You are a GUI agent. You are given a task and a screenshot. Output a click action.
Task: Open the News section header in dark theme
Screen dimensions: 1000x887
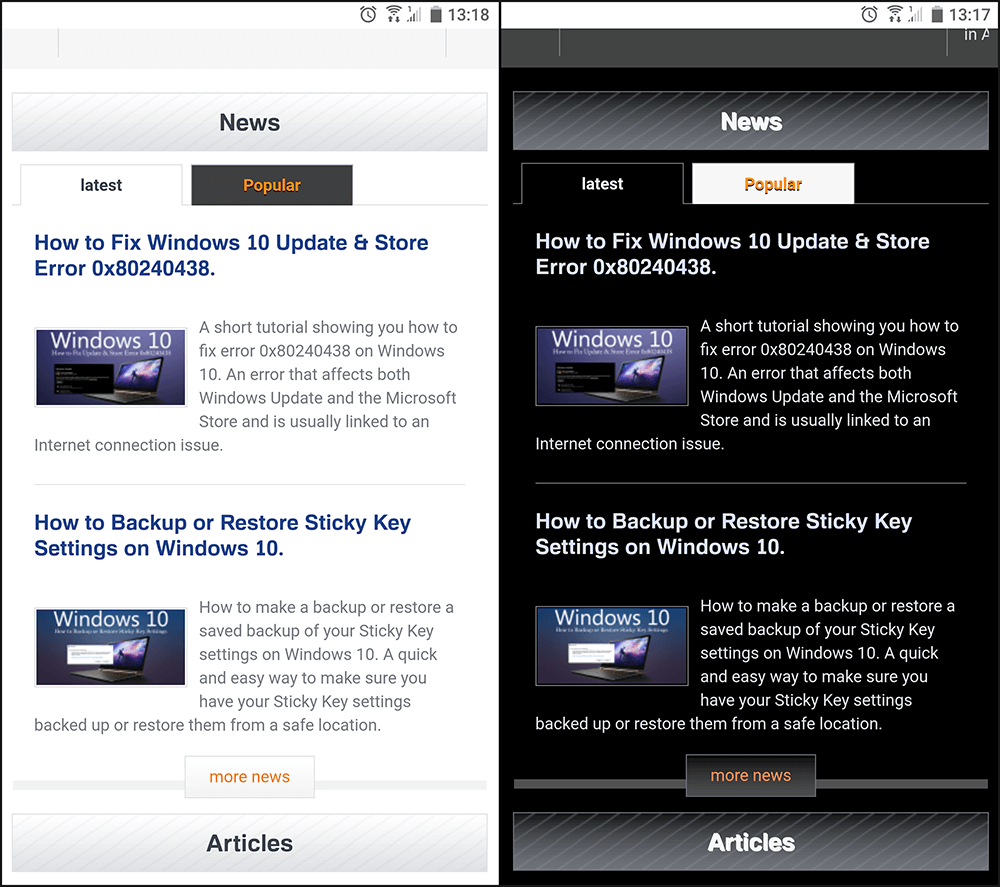(751, 121)
